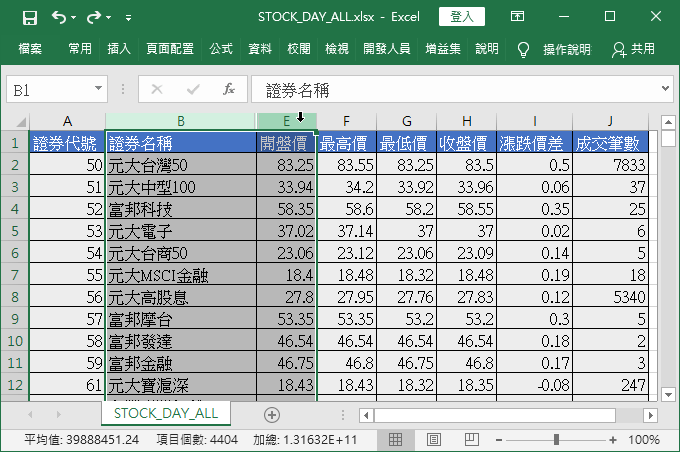
Task: Confirm entry with the checkmark icon
Action: 193,90
